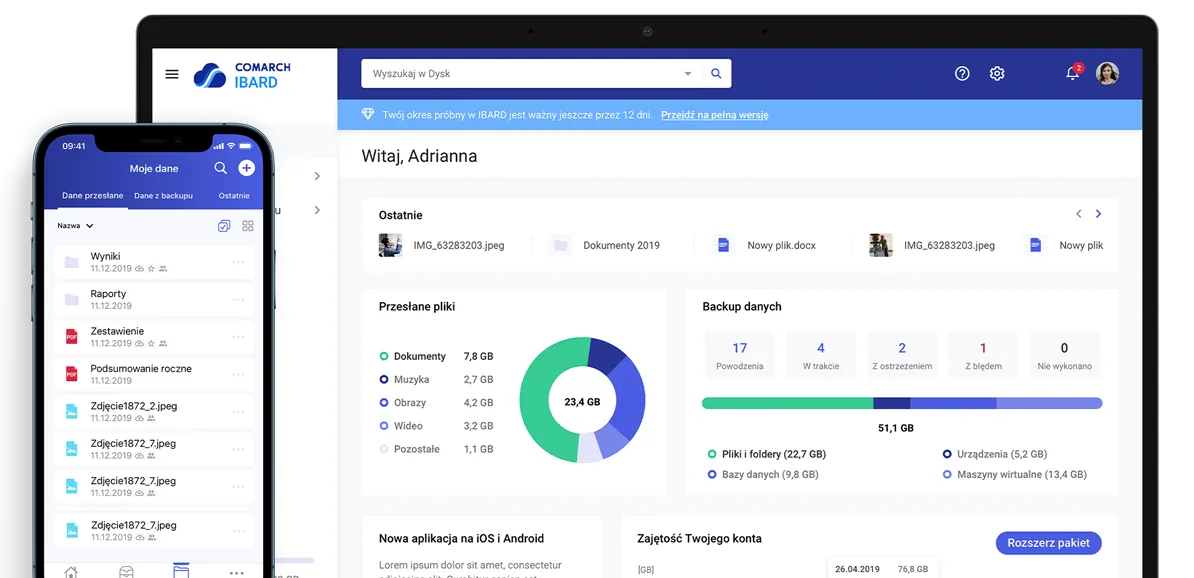The height and width of the screenshot is (578, 1194).
Task: Switch to the Dane z backupu tab
Action: (164, 196)
